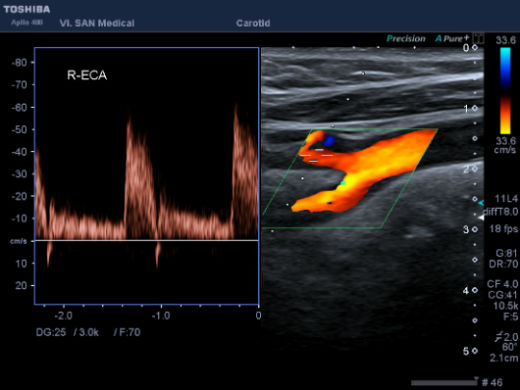Click the blue color Doppler scale bar
520x390 pixels.
pos(505,67)
